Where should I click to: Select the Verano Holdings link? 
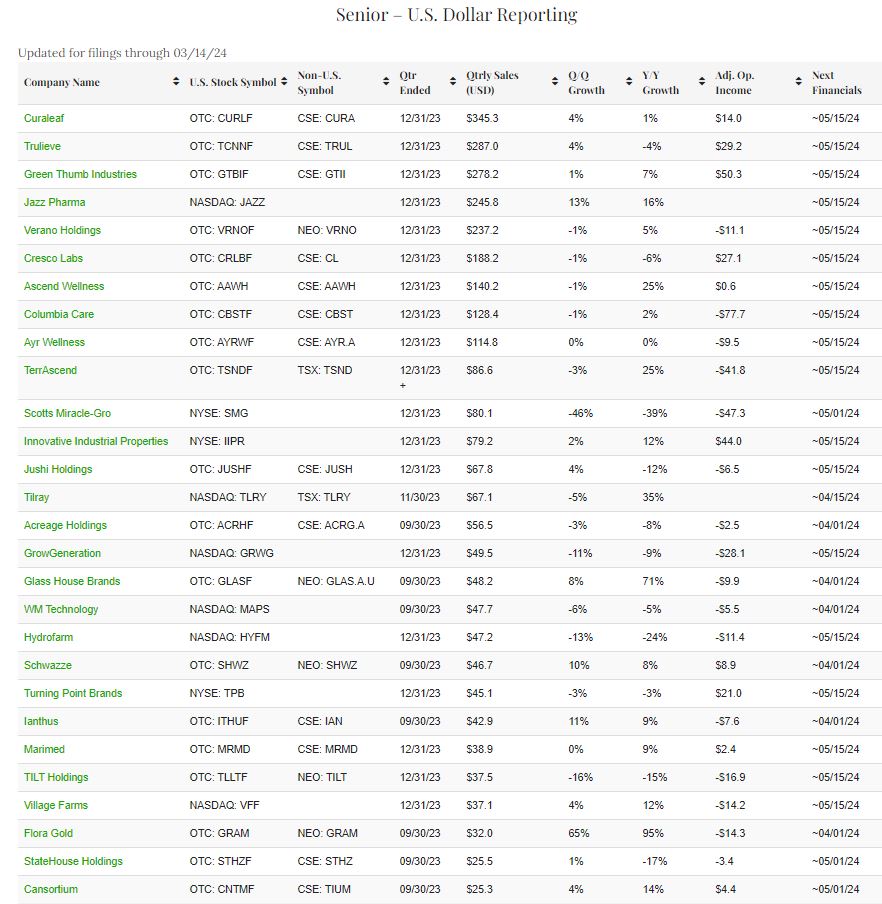[62, 230]
